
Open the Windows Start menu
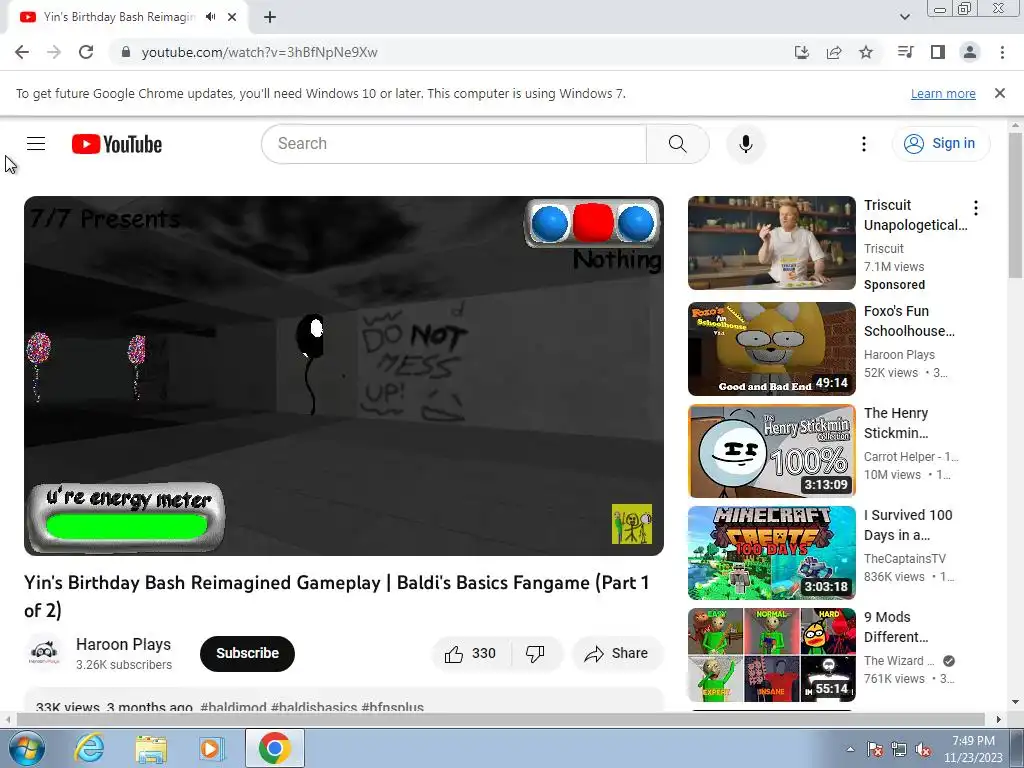point(26,748)
